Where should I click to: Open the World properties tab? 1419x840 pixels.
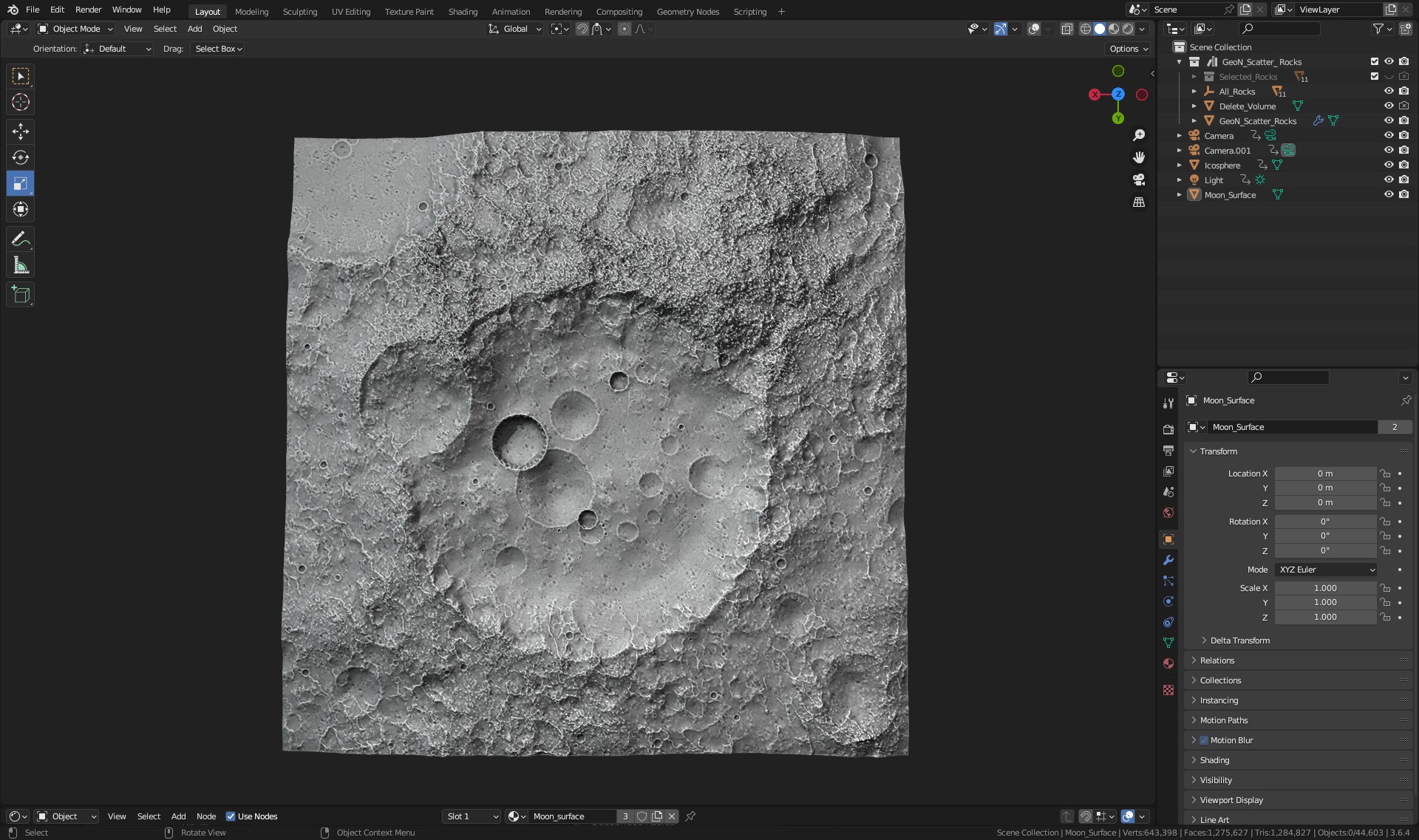pyautogui.click(x=1168, y=512)
